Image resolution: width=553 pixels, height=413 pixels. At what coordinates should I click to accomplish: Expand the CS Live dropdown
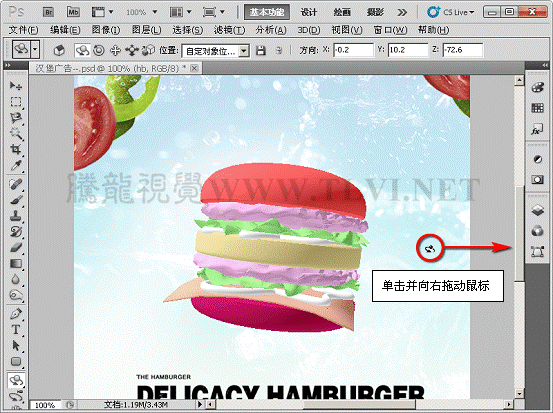[x=451, y=12]
